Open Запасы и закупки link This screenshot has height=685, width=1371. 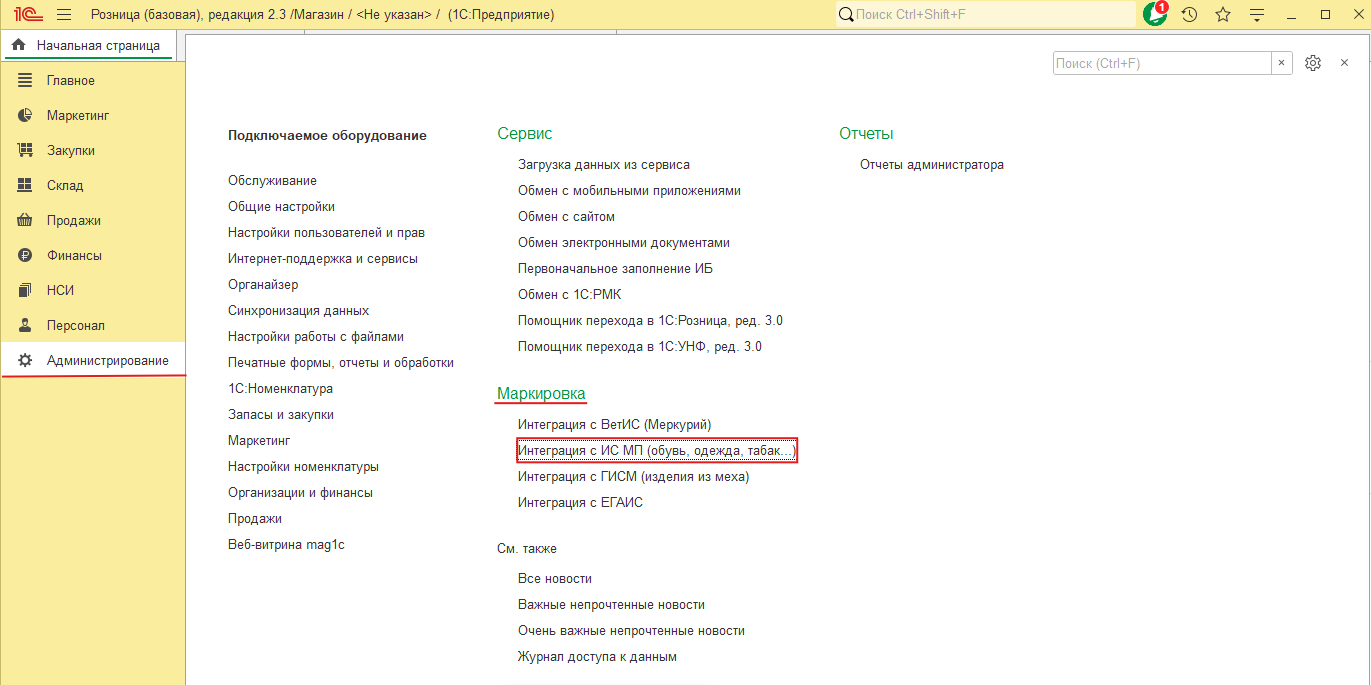(281, 415)
